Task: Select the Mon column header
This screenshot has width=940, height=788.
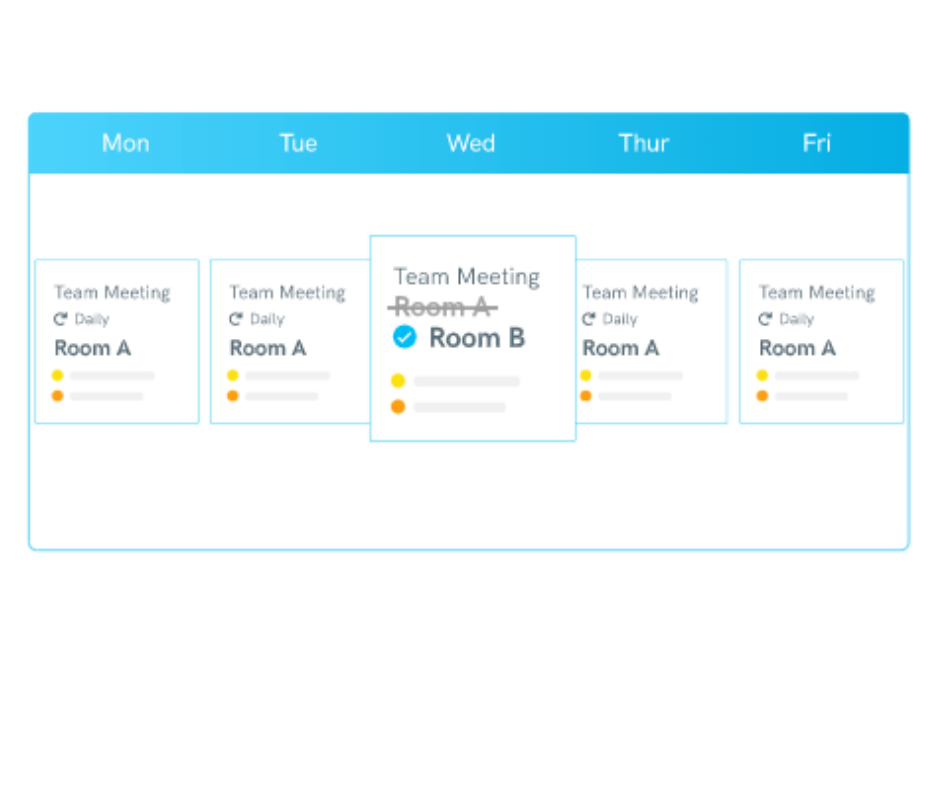Action: [x=125, y=143]
